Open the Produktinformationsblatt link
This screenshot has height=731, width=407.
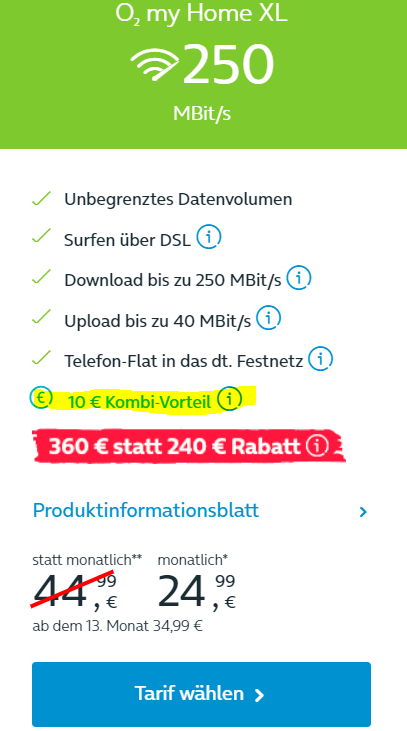(146, 510)
